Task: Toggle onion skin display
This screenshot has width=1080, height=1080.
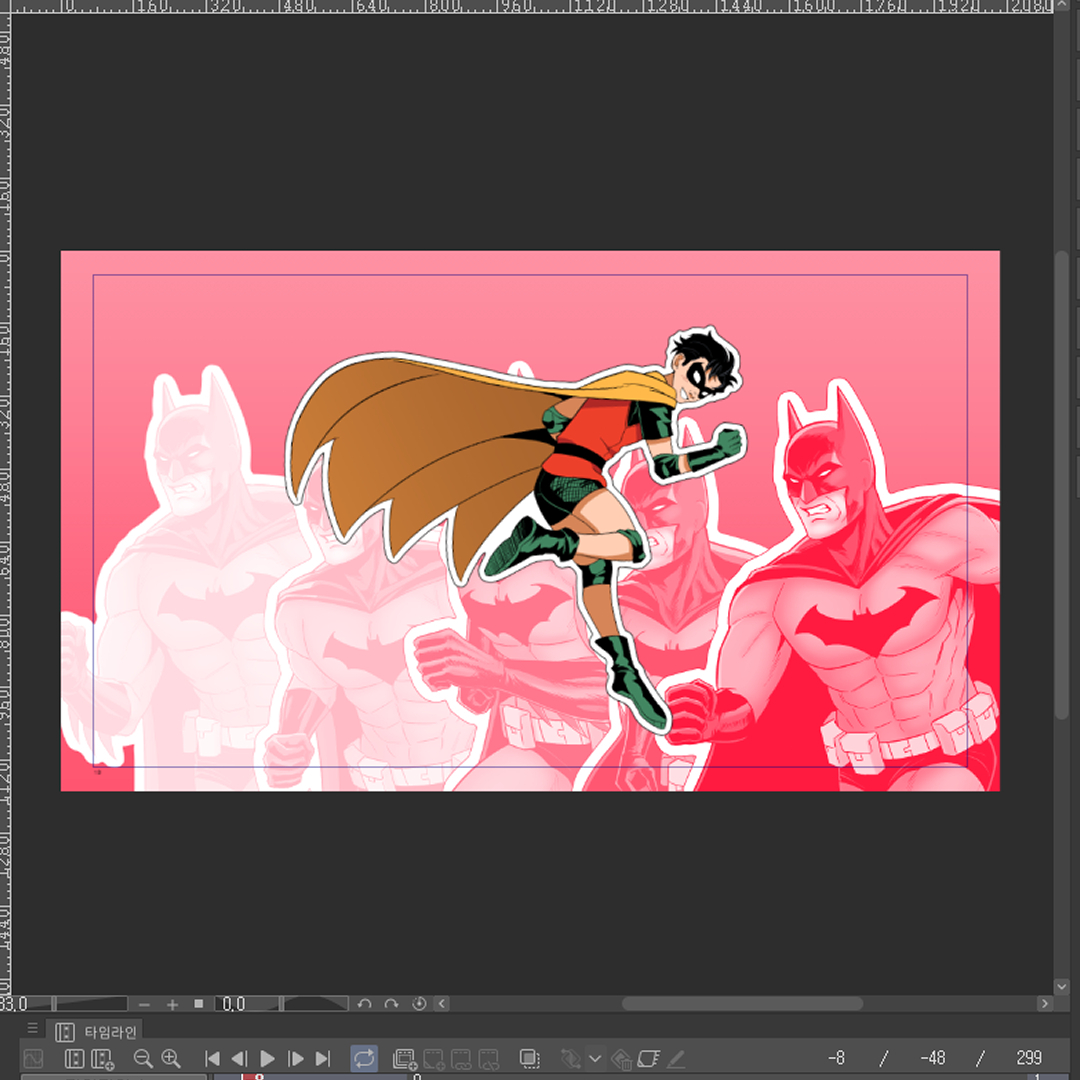Action: [530, 1058]
